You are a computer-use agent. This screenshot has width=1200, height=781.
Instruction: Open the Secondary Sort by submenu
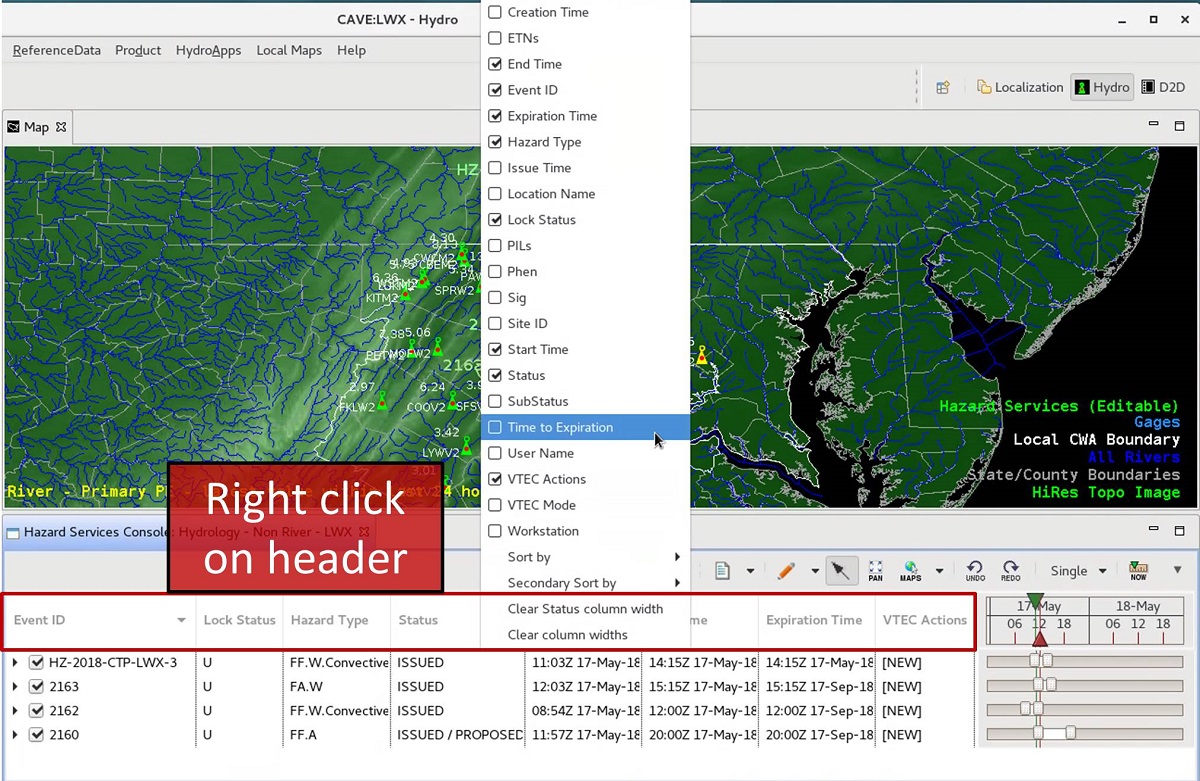(x=585, y=583)
